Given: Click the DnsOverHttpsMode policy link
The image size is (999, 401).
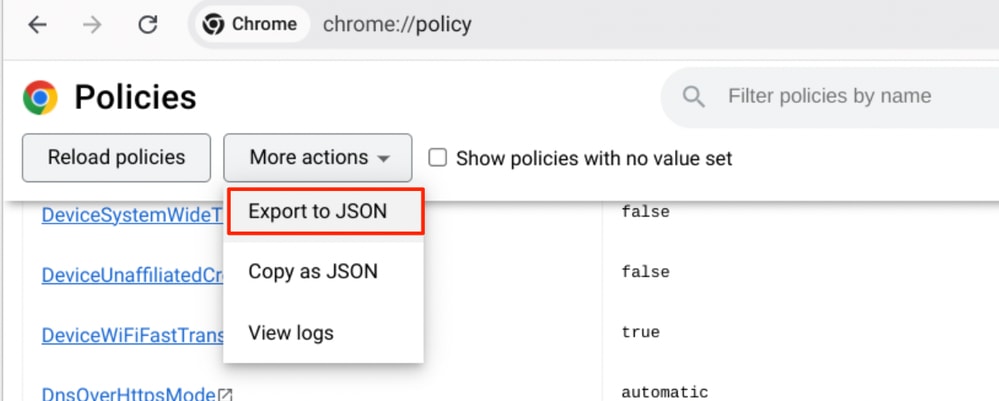Looking at the screenshot, I should (128, 394).
